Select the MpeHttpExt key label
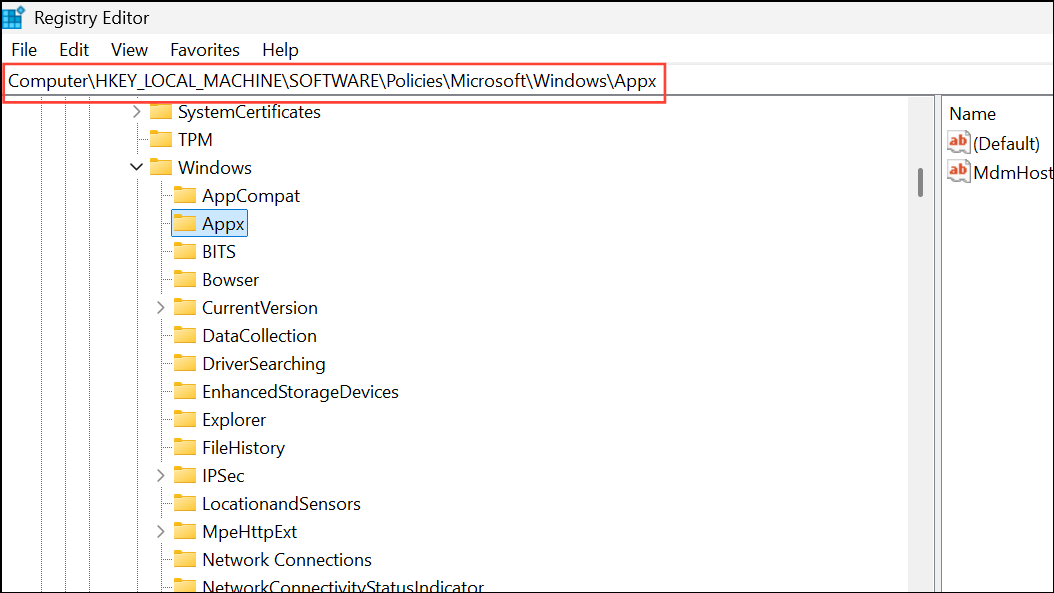Image resolution: width=1054 pixels, height=593 pixels. pyautogui.click(x=249, y=532)
